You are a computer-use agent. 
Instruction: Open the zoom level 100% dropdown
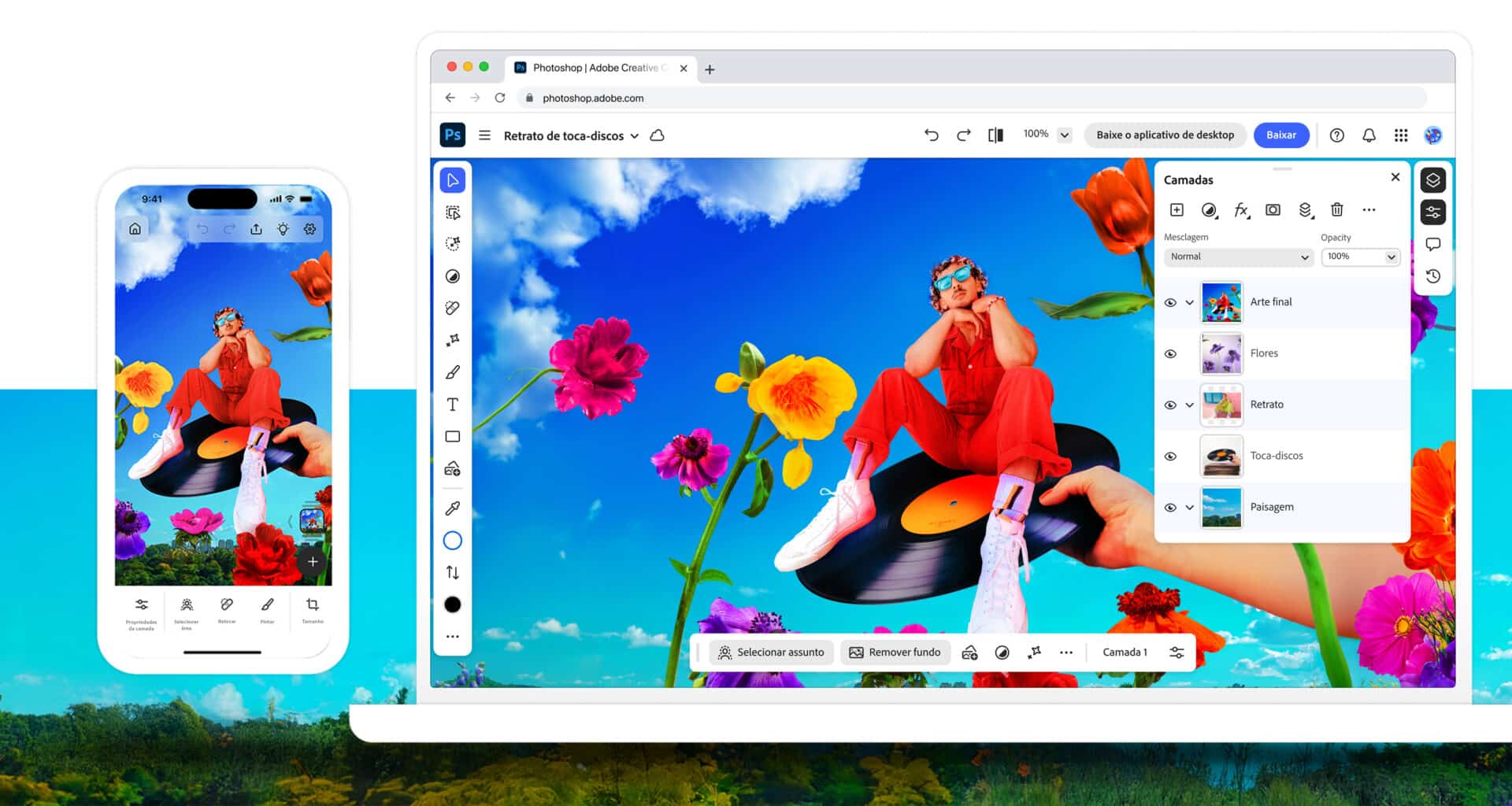click(x=1065, y=135)
